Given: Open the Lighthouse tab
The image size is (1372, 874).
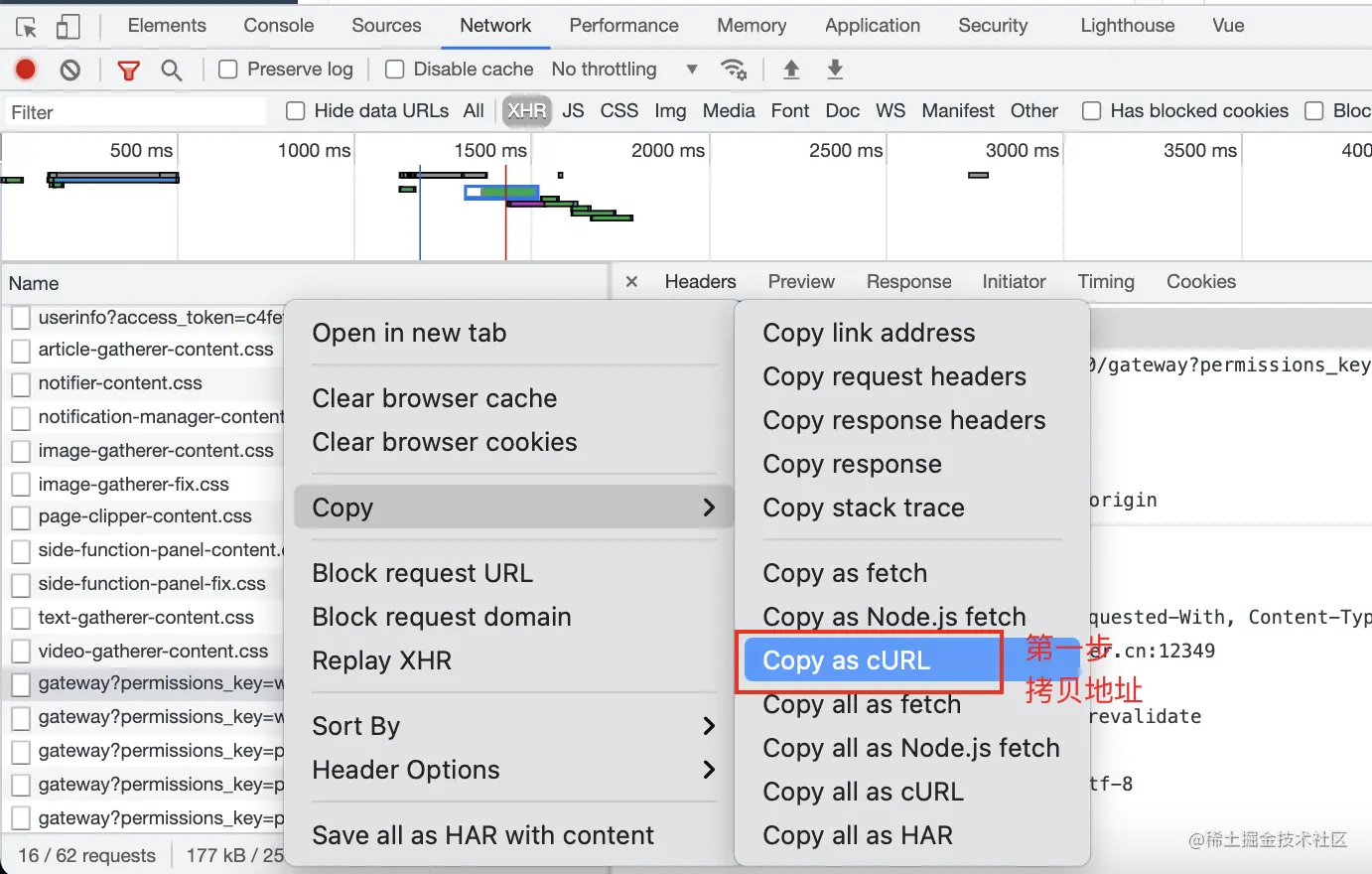Looking at the screenshot, I should pos(1128,26).
